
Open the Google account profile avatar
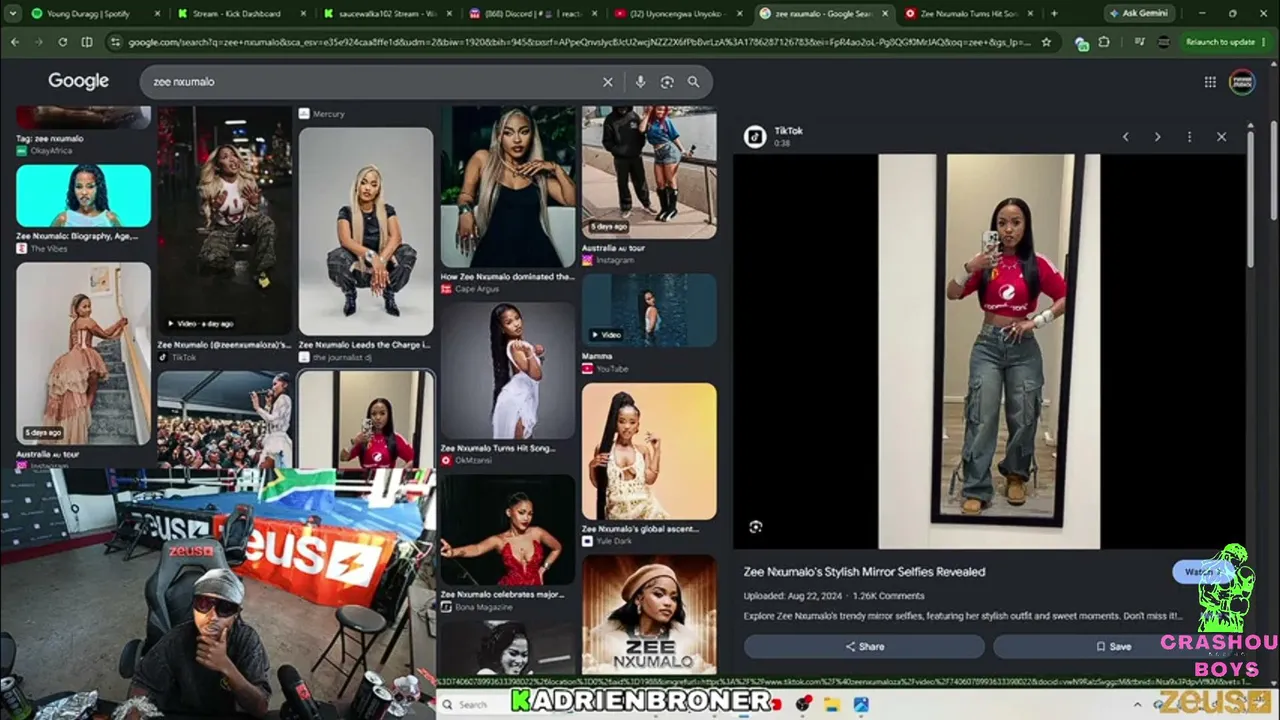(x=1242, y=82)
